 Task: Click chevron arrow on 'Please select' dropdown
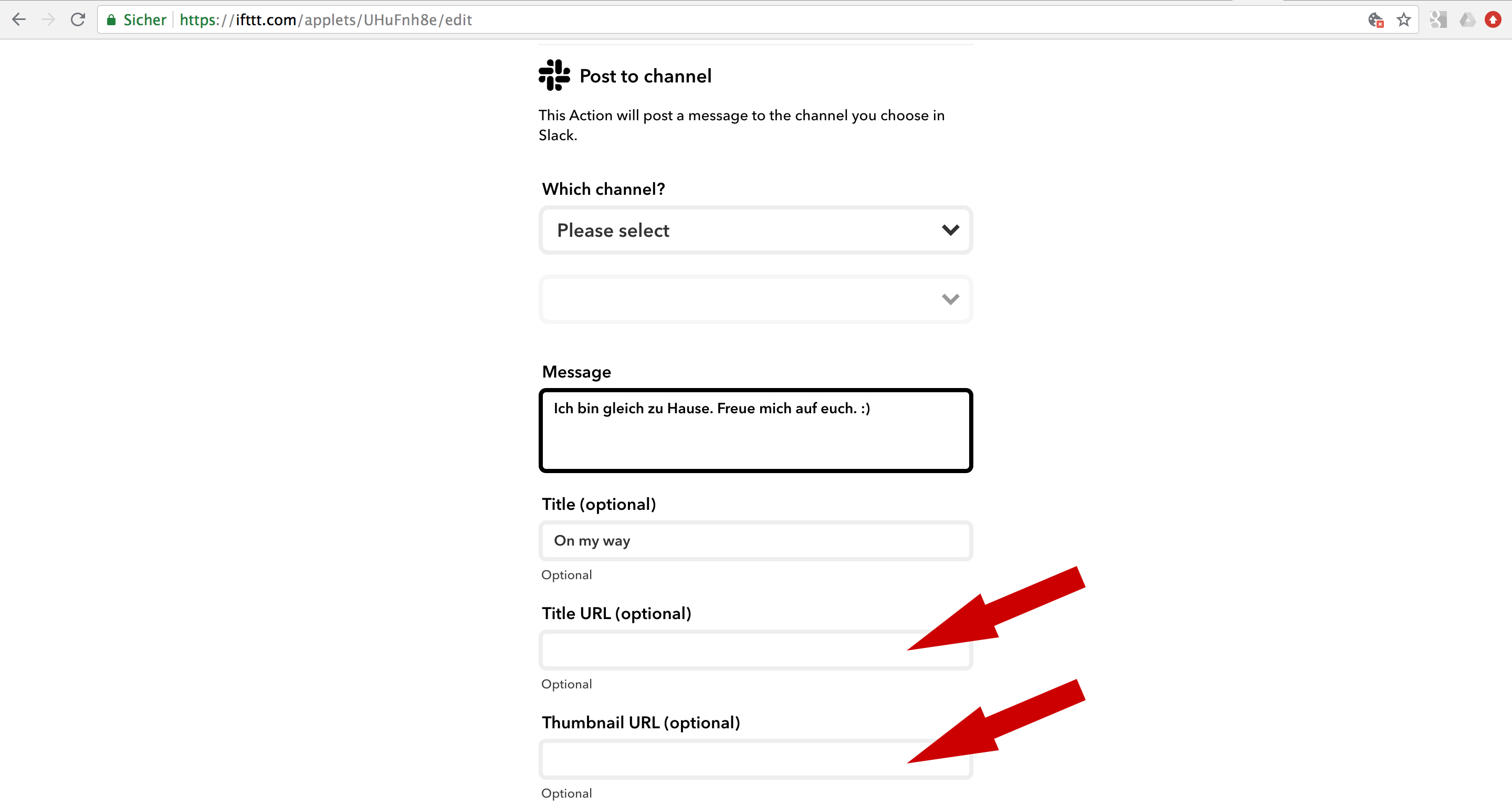(950, 230)
